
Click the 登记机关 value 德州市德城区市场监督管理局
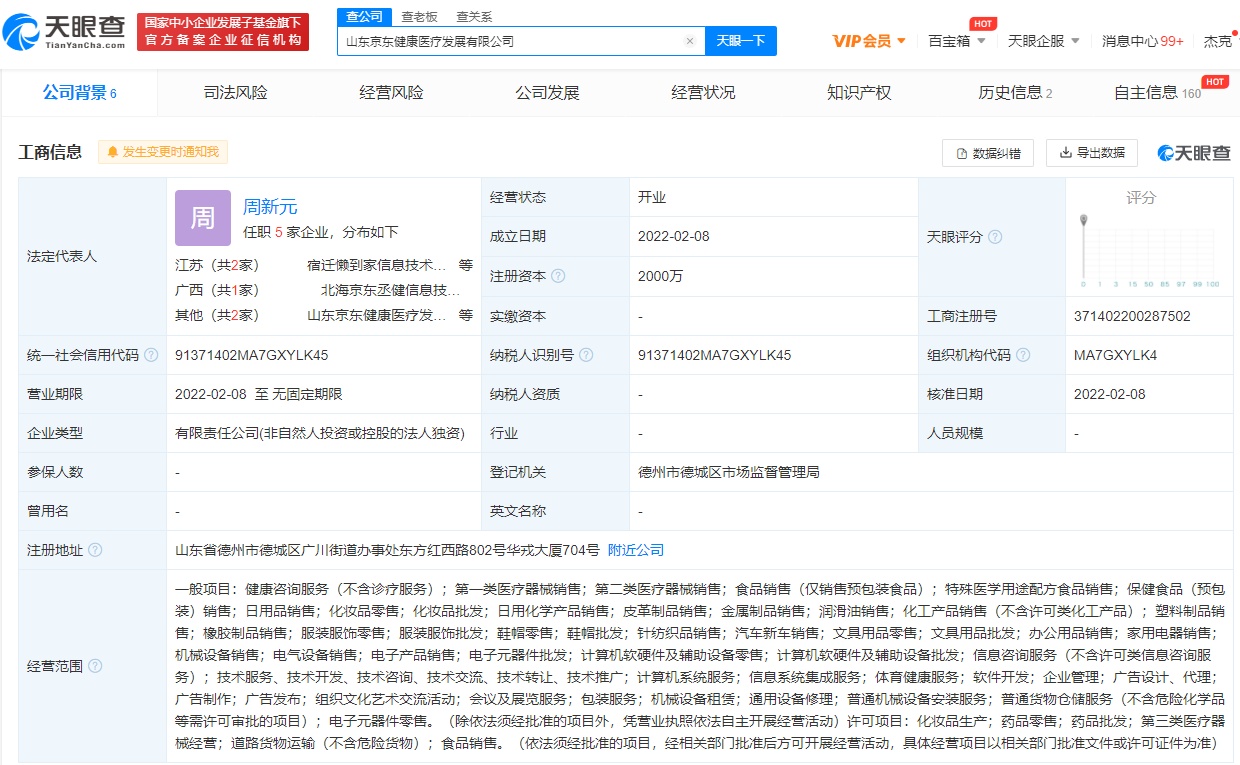click(729, 472)
